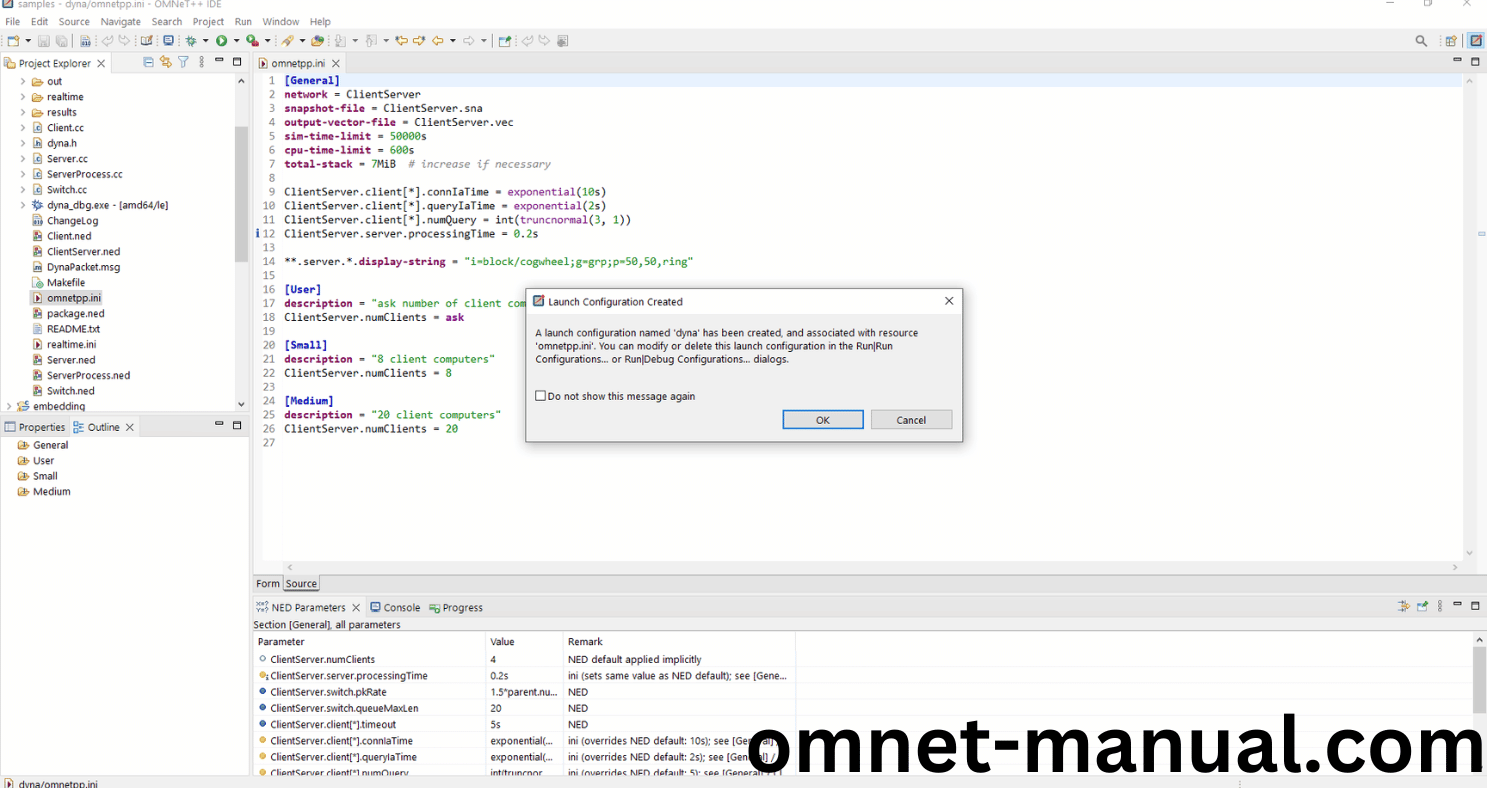This screenshot has height=788, width=1487.
Task: Open the Run button dropdown arrow
Action: pyautogui.click(x=236, y=41)
